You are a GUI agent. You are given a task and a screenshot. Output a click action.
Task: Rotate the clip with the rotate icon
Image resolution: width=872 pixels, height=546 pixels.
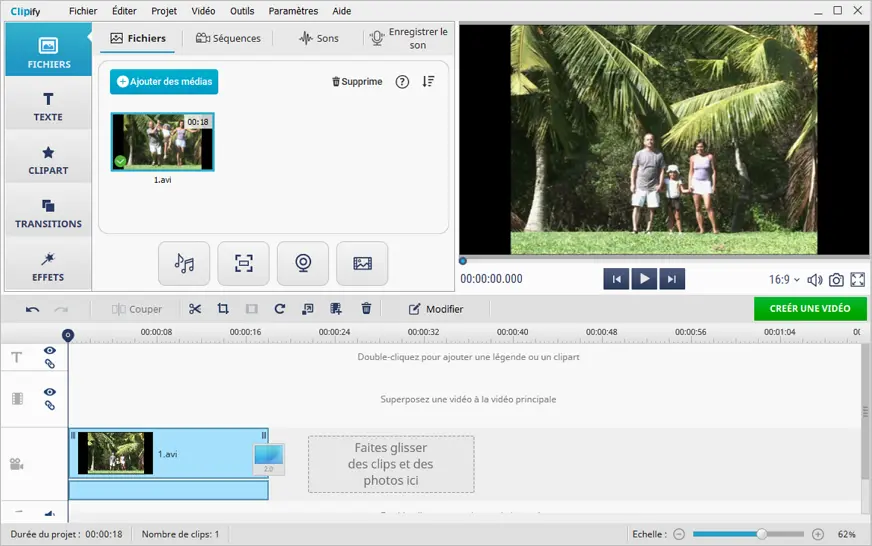(x=280, y=309)
